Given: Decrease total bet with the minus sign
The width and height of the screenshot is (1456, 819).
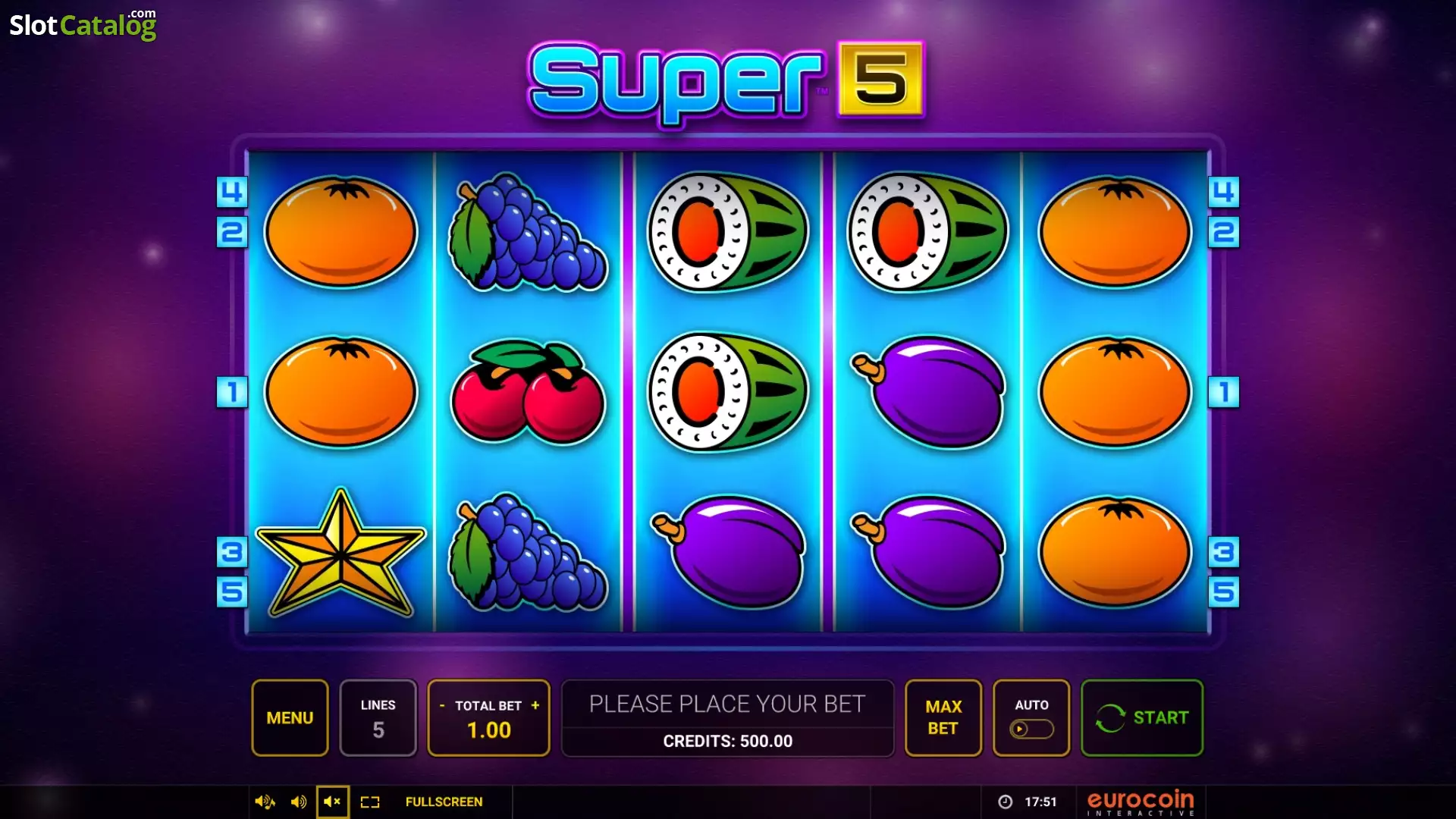Looking at the screenshot, I should click(x=442, y=705).
